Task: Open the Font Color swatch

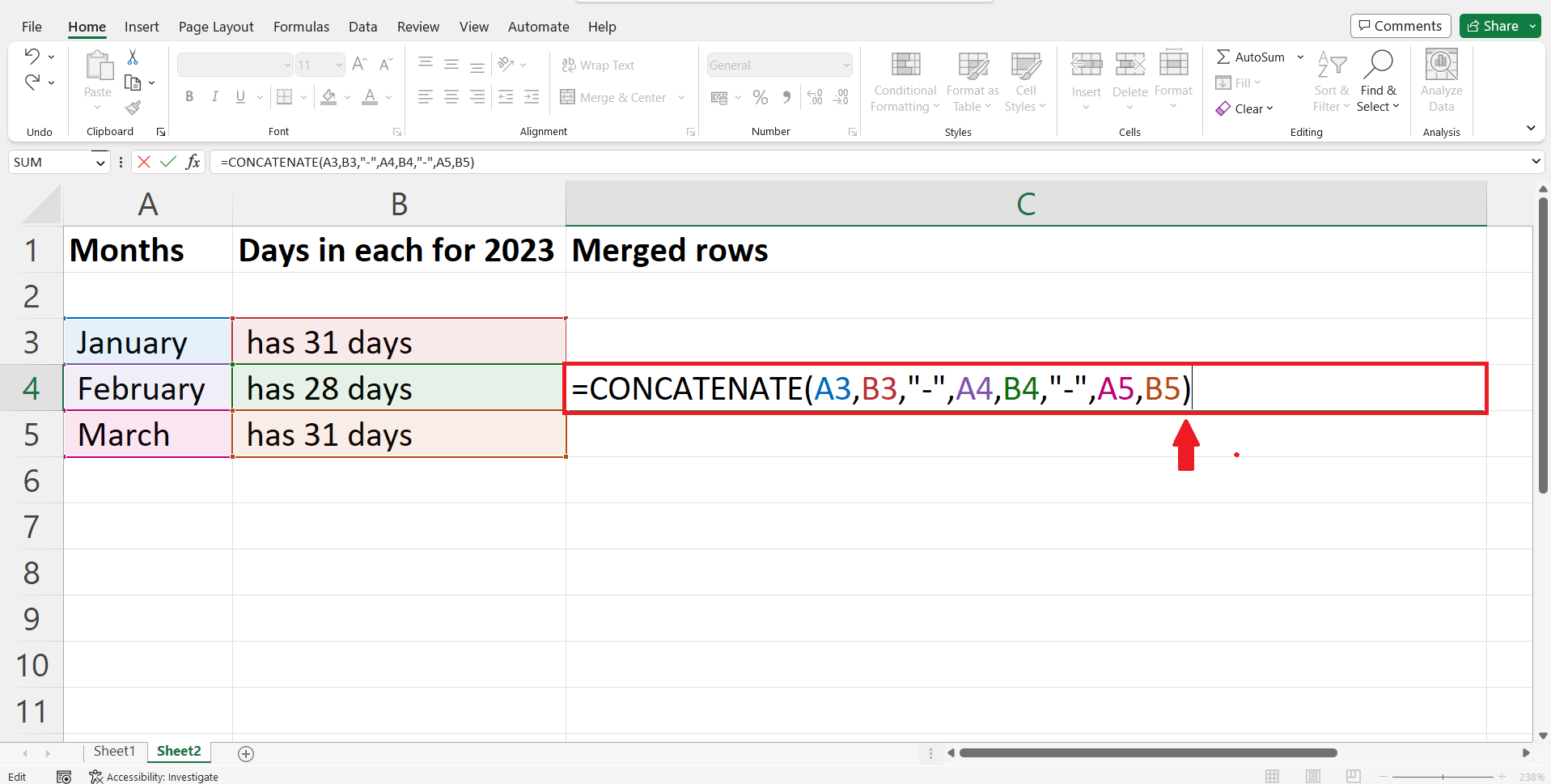Action: 371,97
